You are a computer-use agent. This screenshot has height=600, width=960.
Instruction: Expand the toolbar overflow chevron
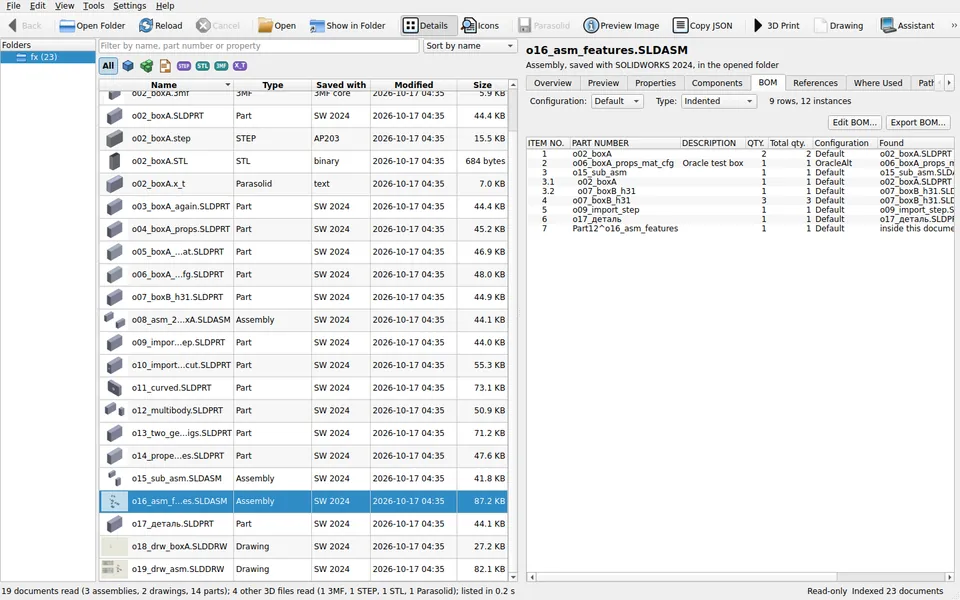pyautogui.click(x=953, y=26)
